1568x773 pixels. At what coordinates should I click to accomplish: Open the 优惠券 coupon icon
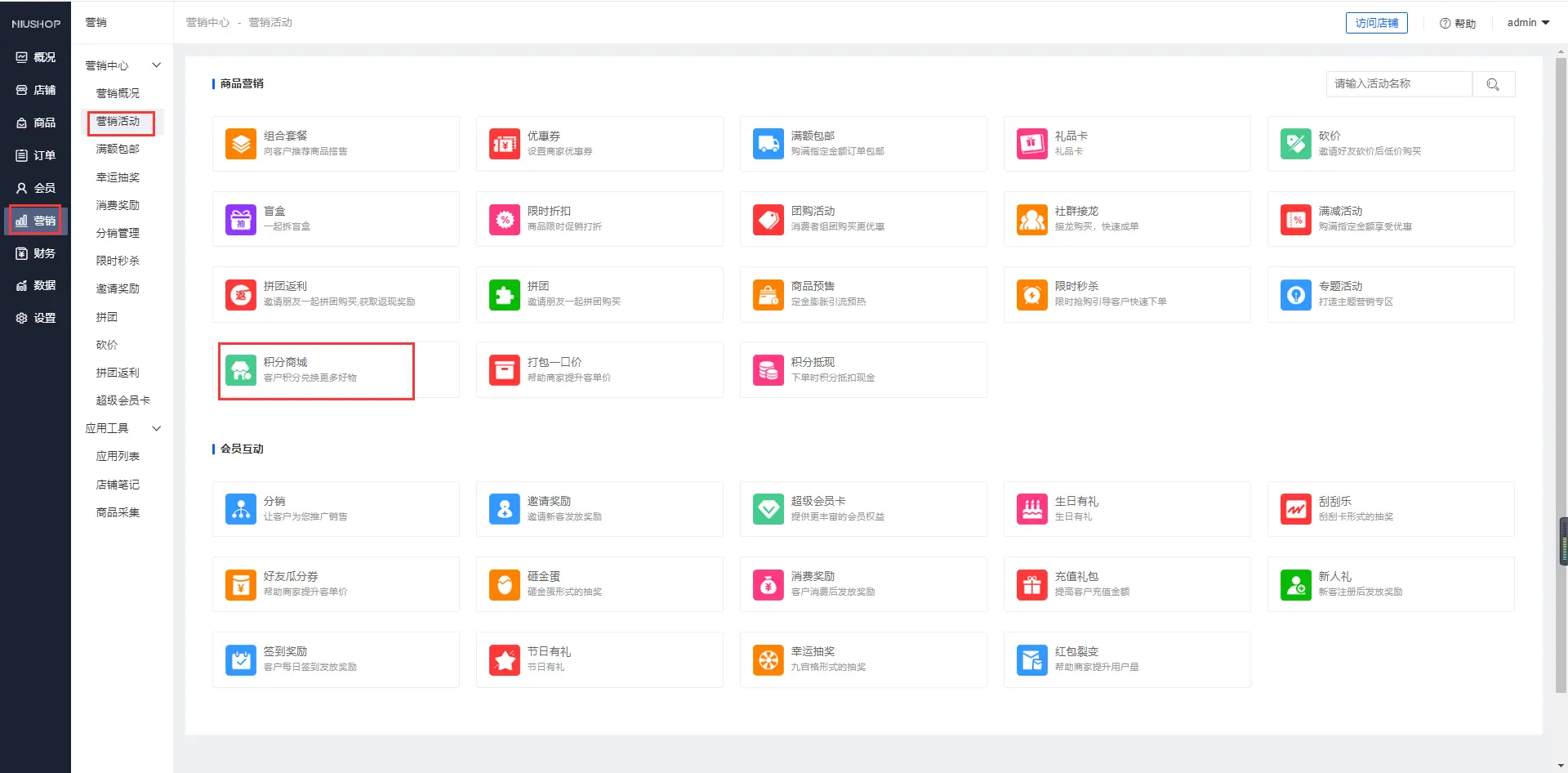tap(505, 144)
